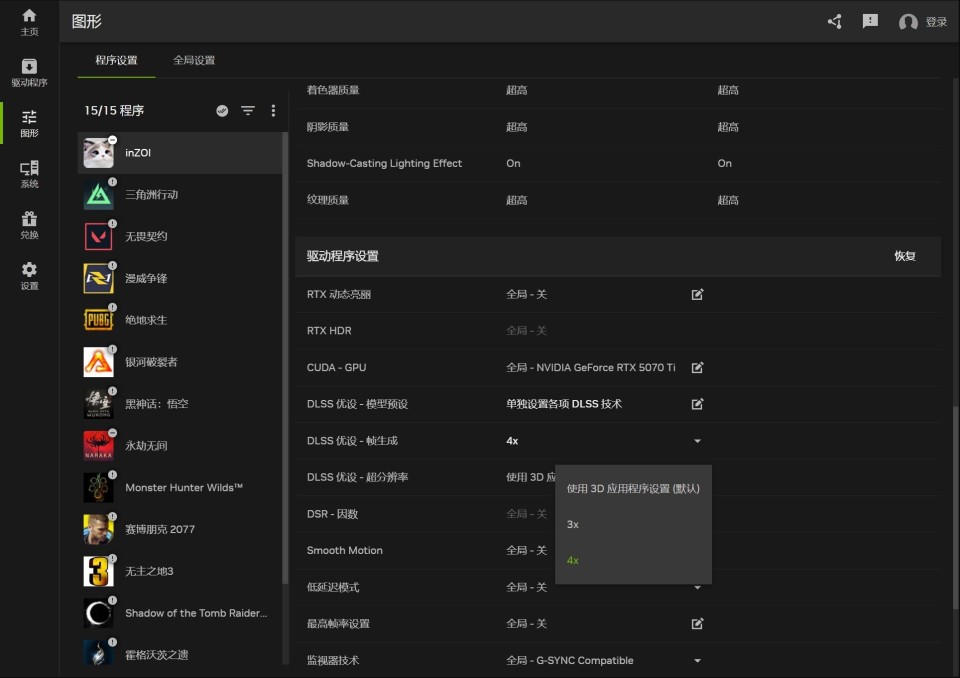Select the 无畏契约 game icon
The height and width of the screenshot is (678, 960).
99,236
